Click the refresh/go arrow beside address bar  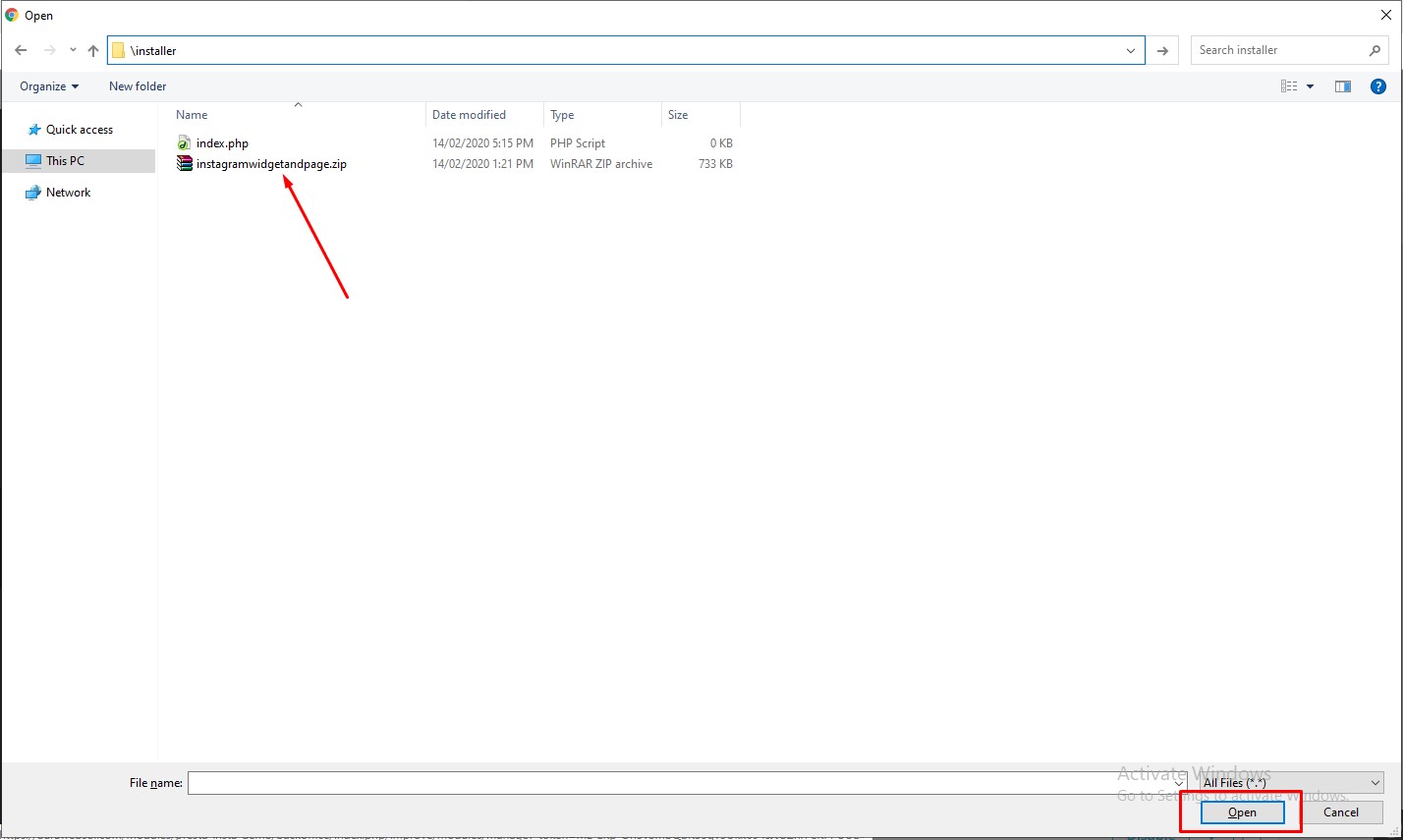point(1162,50)
